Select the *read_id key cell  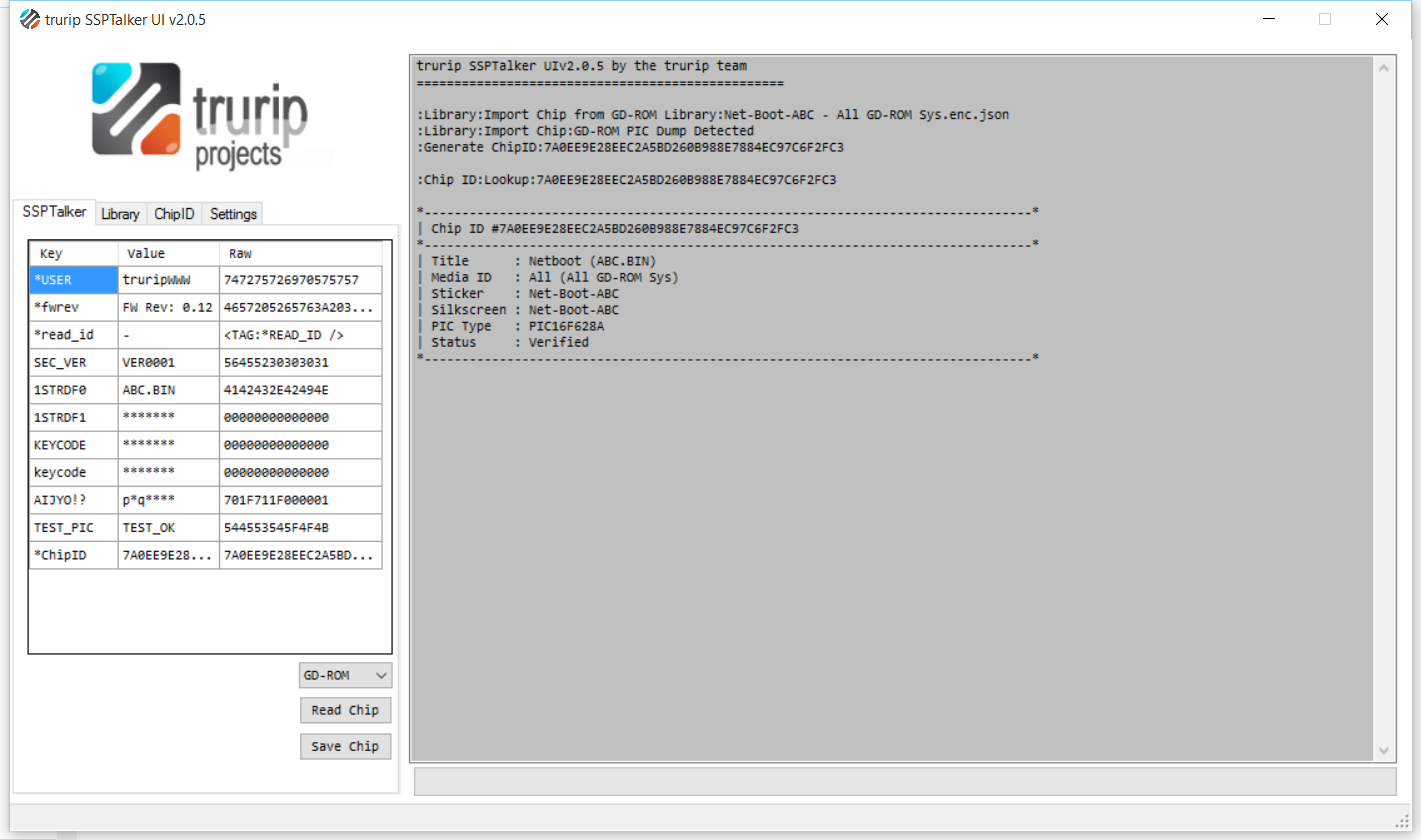click(74, 335)
